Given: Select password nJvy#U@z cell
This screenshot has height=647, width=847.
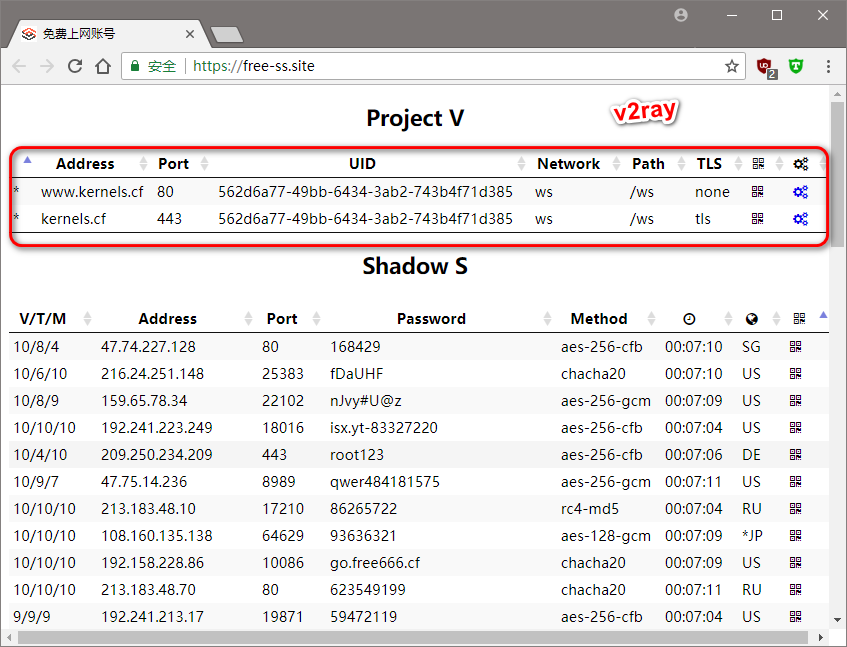Looking at the screenshot, I should [x=366, y=401].
